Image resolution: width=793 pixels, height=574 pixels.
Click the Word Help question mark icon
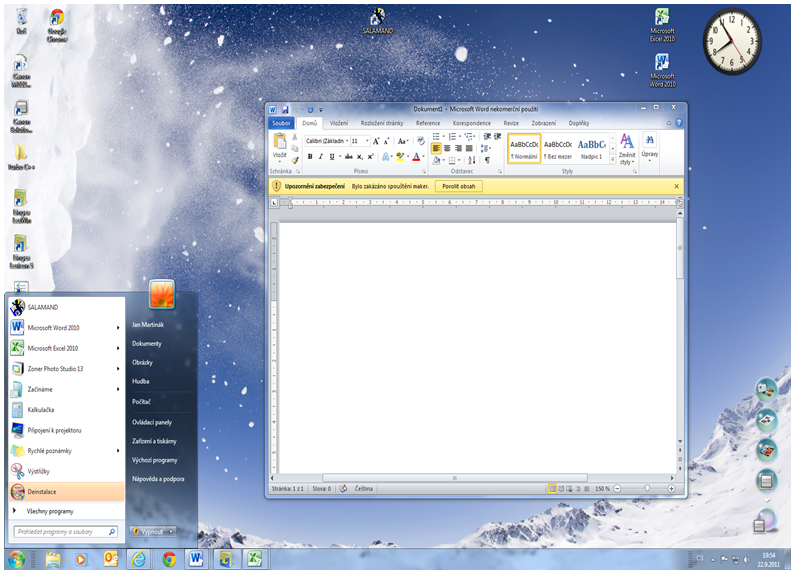click(x=676, y=123)
